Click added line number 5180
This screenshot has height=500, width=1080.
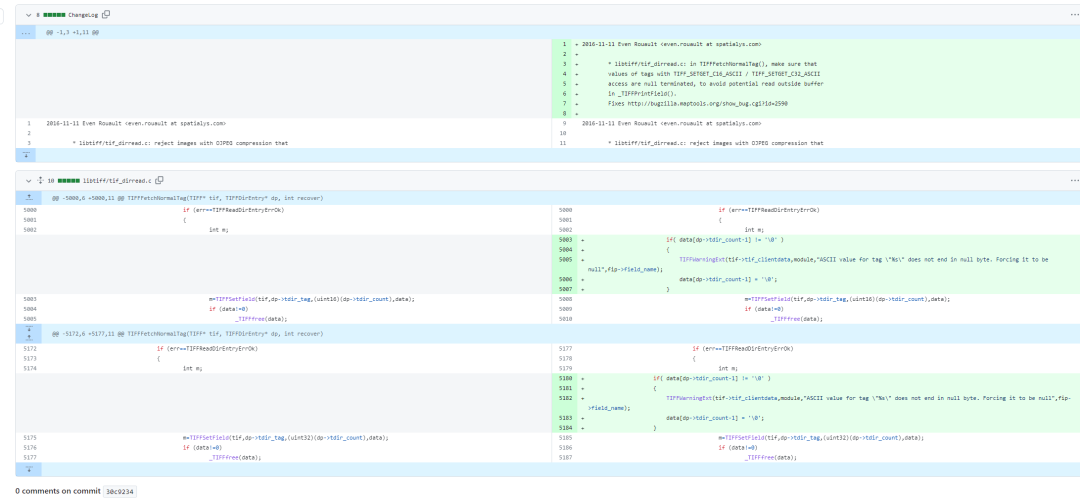click(x=567, y=378)
